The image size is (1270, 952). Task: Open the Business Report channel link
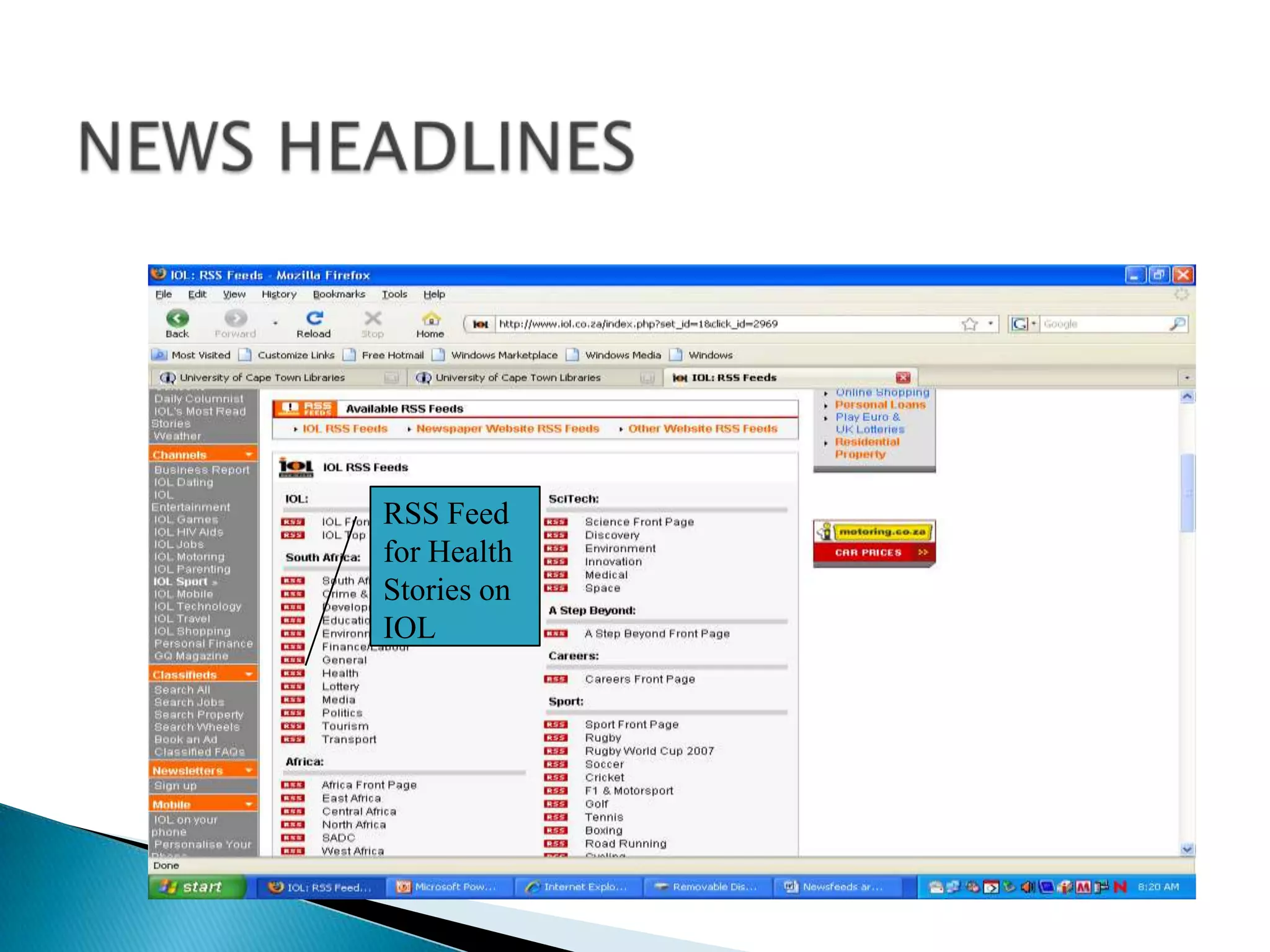pos(202,470)
